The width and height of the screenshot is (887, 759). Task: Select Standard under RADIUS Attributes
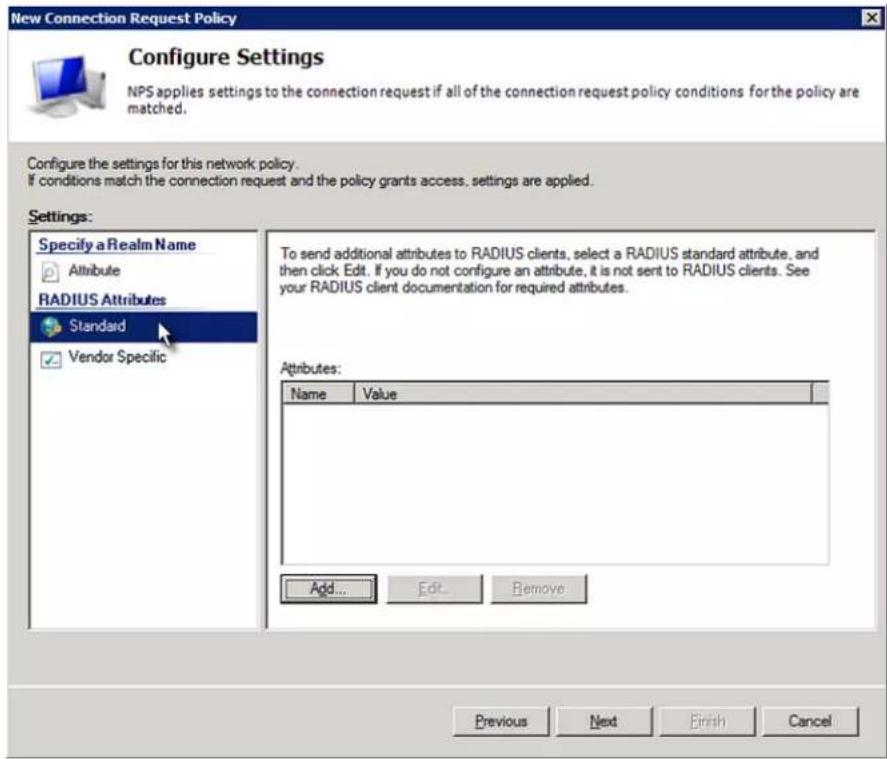click(x=143, y=326)
